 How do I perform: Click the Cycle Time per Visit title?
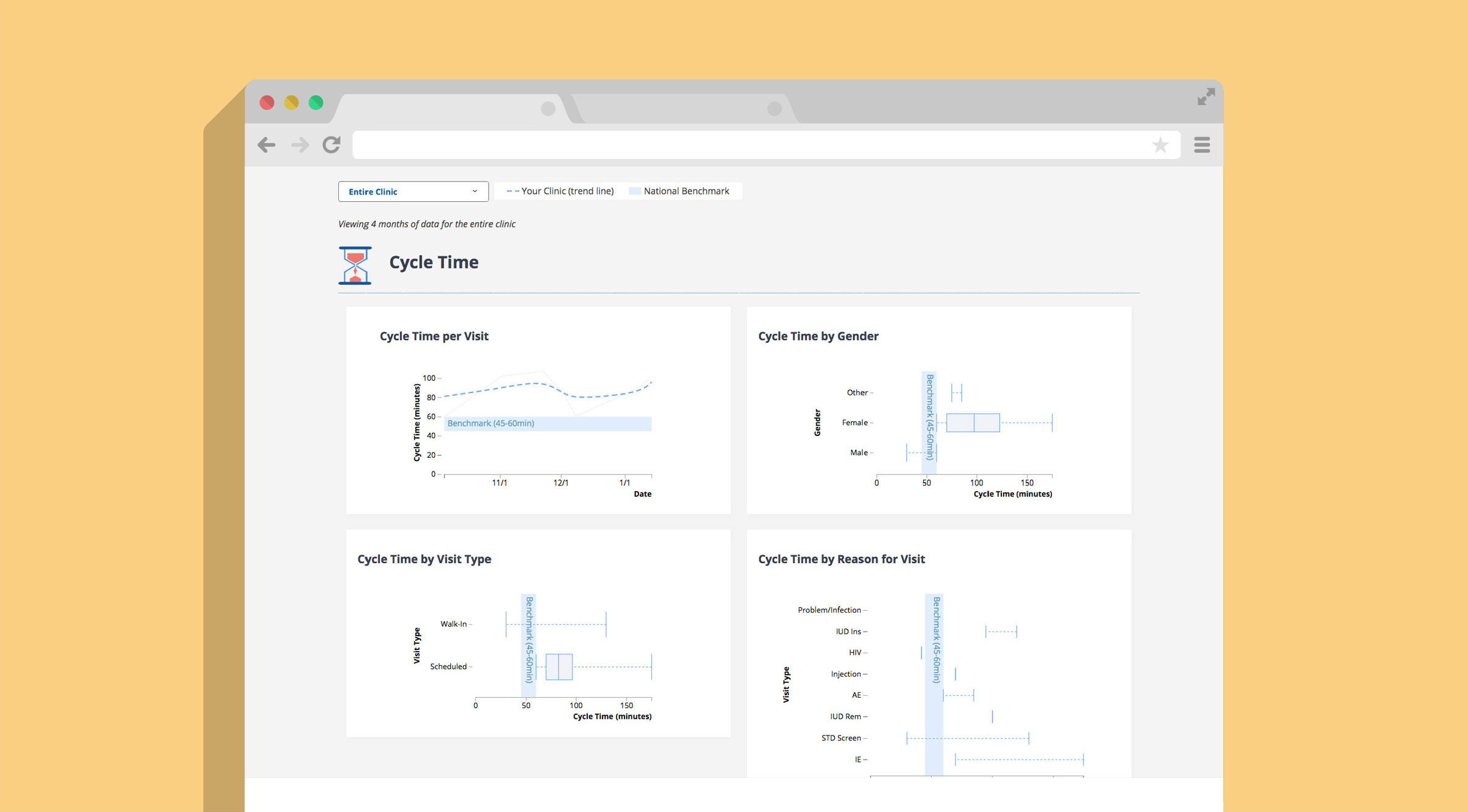click(x=434, y=336)
